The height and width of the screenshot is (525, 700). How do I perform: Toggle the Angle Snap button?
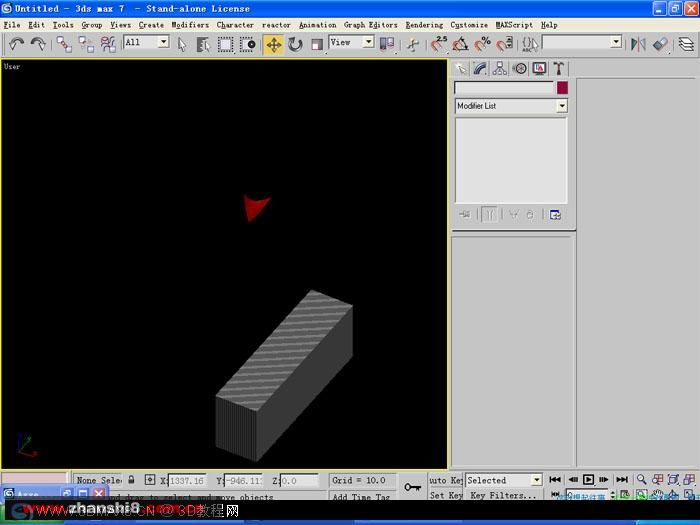coord(461,44)
